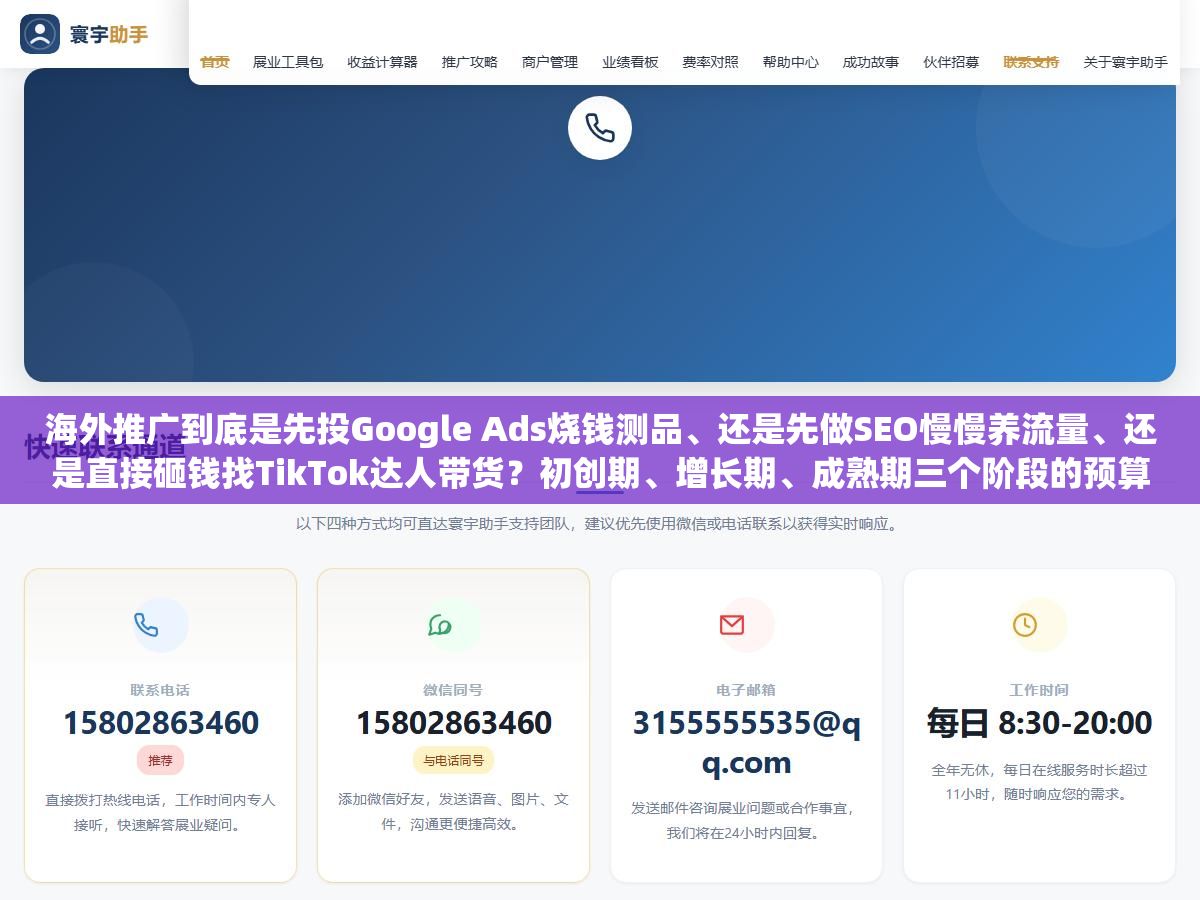Click the description starting 添加微信好友
The height and width of the screenshot is (900, 1200).
click(453, 812)
